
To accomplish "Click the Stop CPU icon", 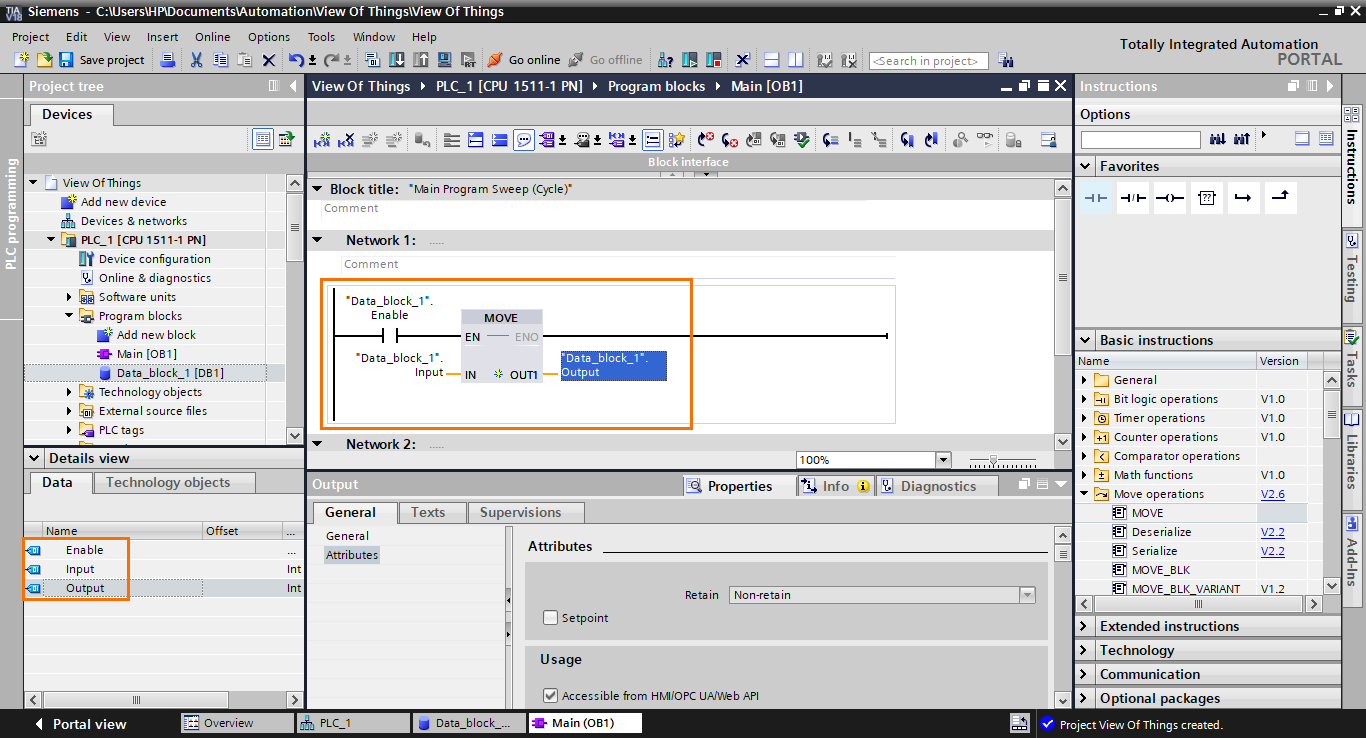I will 713,60.
